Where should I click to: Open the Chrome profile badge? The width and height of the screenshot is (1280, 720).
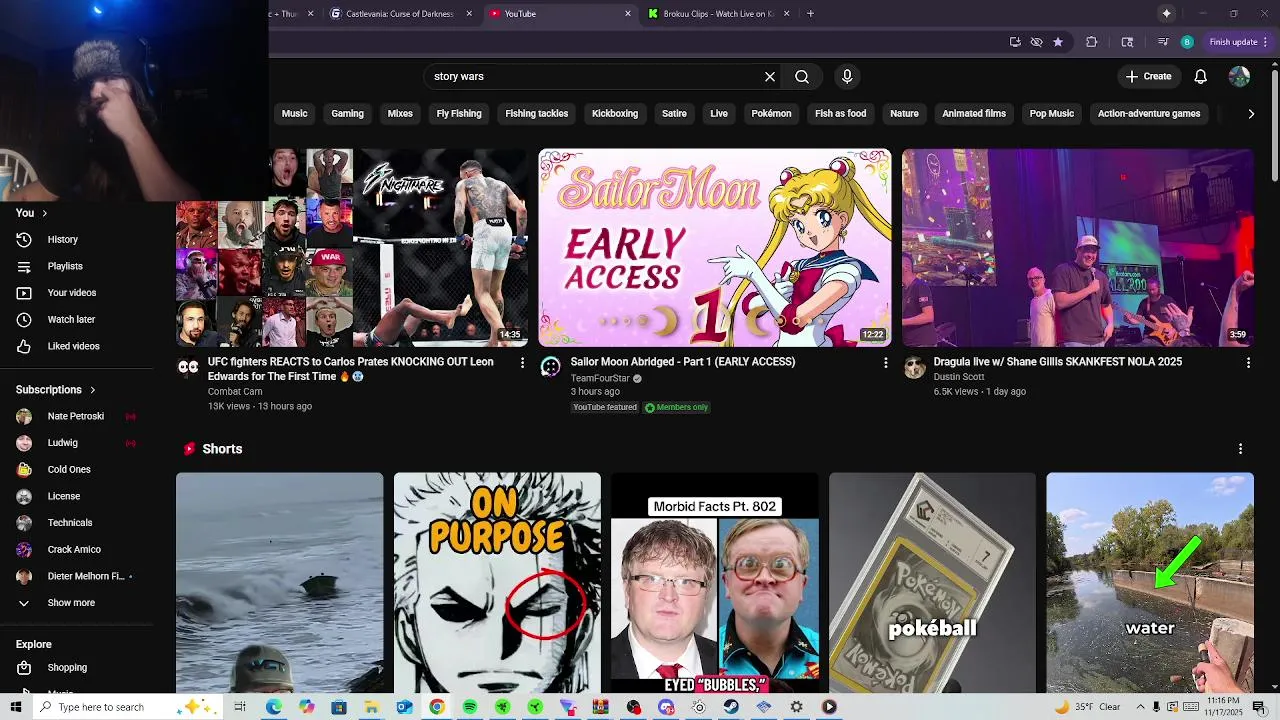pos(1187,42)
